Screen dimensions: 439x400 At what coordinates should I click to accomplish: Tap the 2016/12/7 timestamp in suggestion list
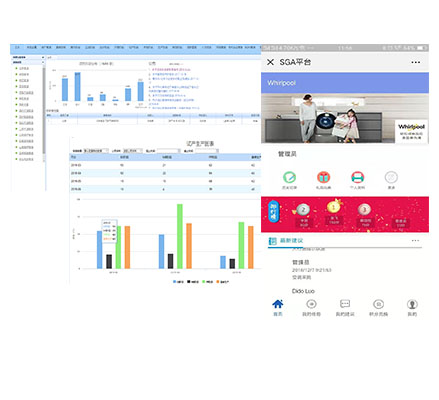[312, 270]
